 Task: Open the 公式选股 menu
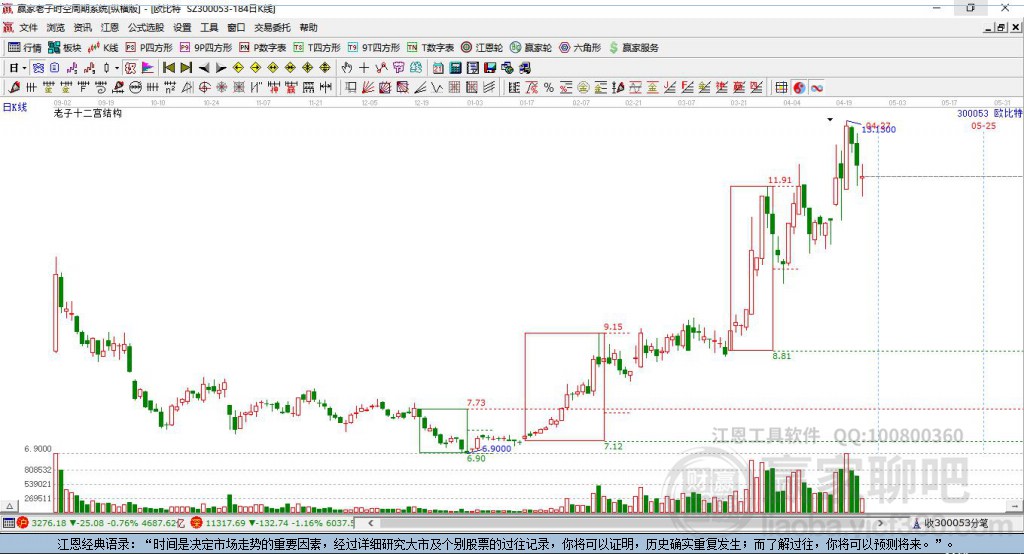(x=146, y=27)
